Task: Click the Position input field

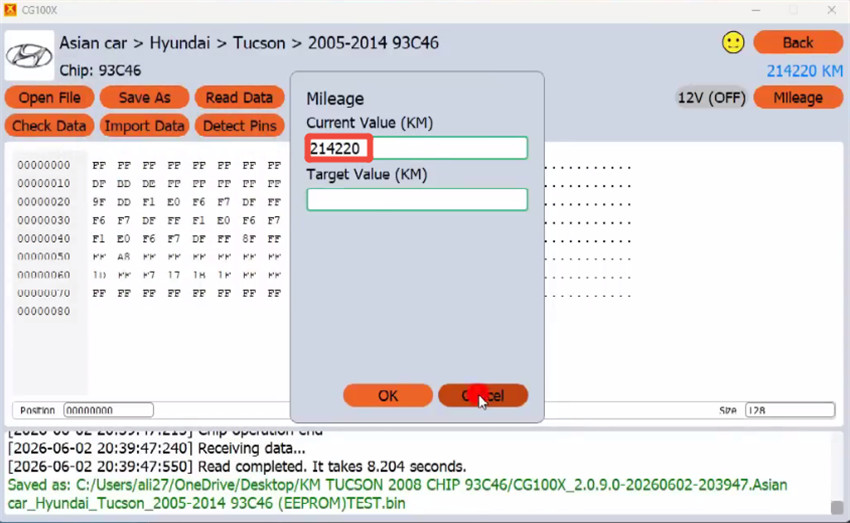Action: click(108, 410)
